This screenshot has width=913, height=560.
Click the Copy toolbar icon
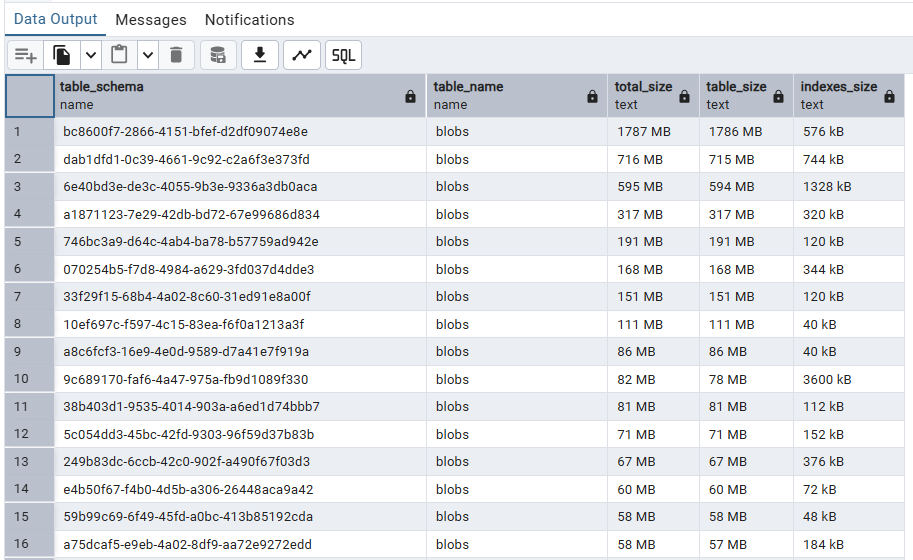click(x=63, y=55)
